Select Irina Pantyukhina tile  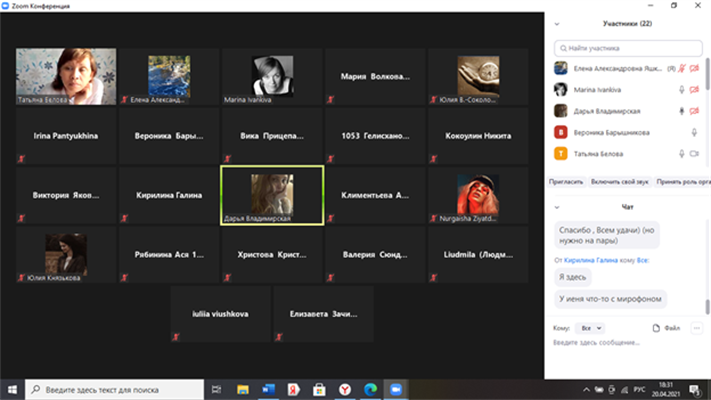point(66,136)
